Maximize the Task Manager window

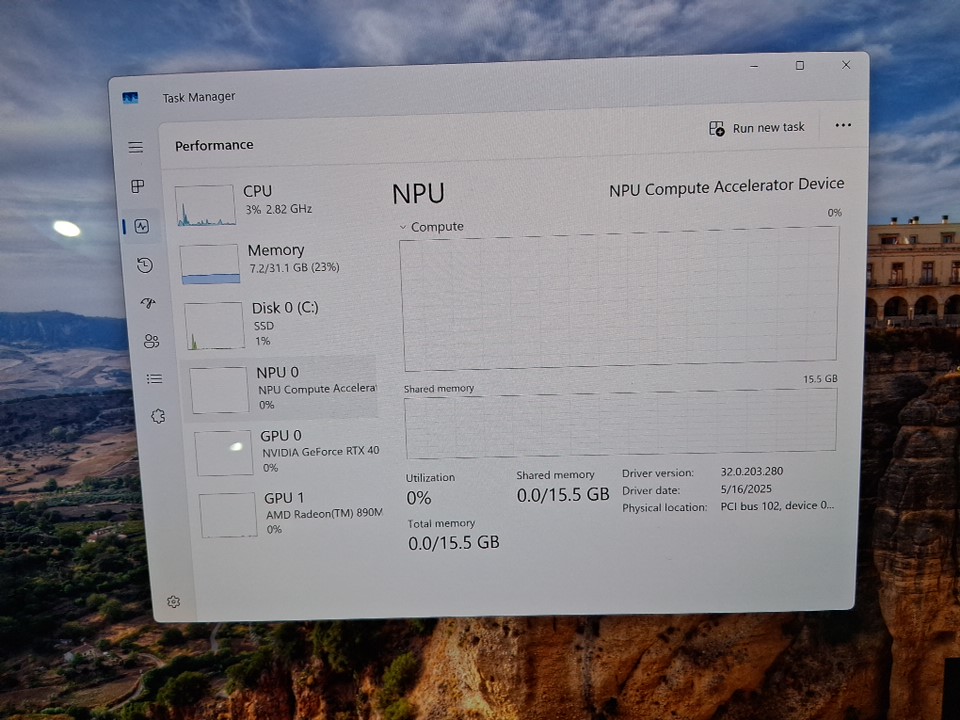point(799,66)
